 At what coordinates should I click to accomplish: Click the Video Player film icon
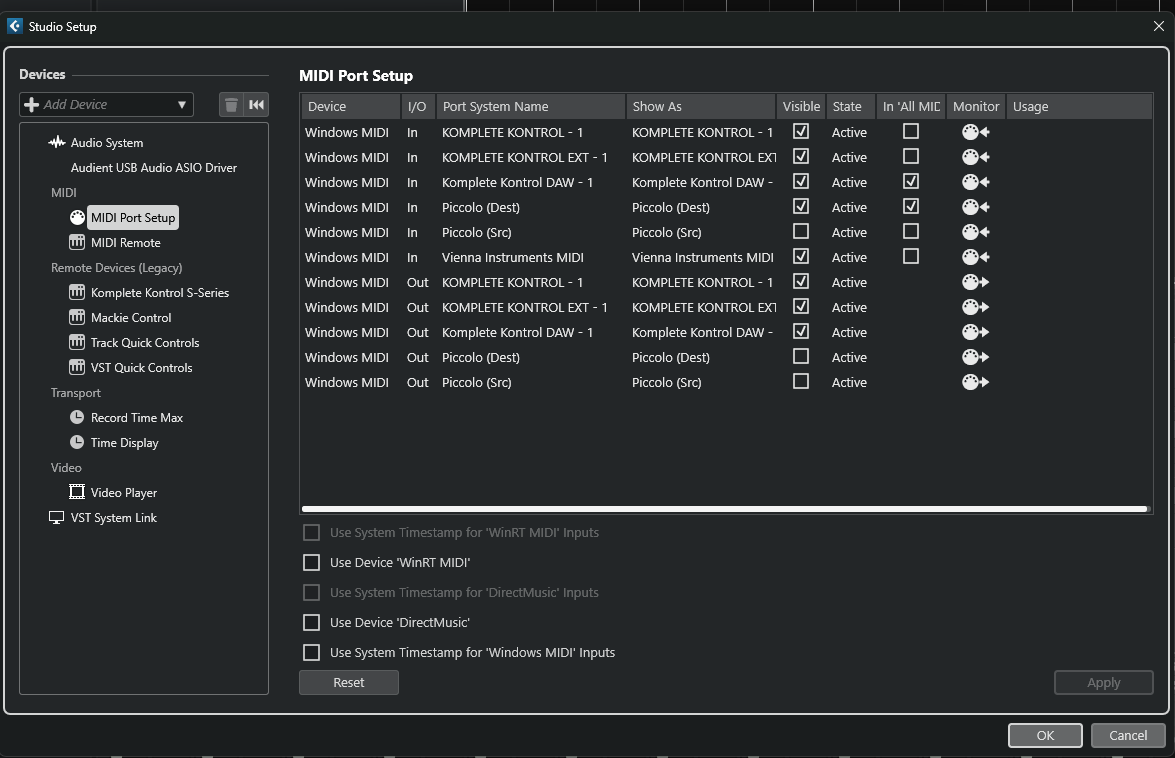77,493
